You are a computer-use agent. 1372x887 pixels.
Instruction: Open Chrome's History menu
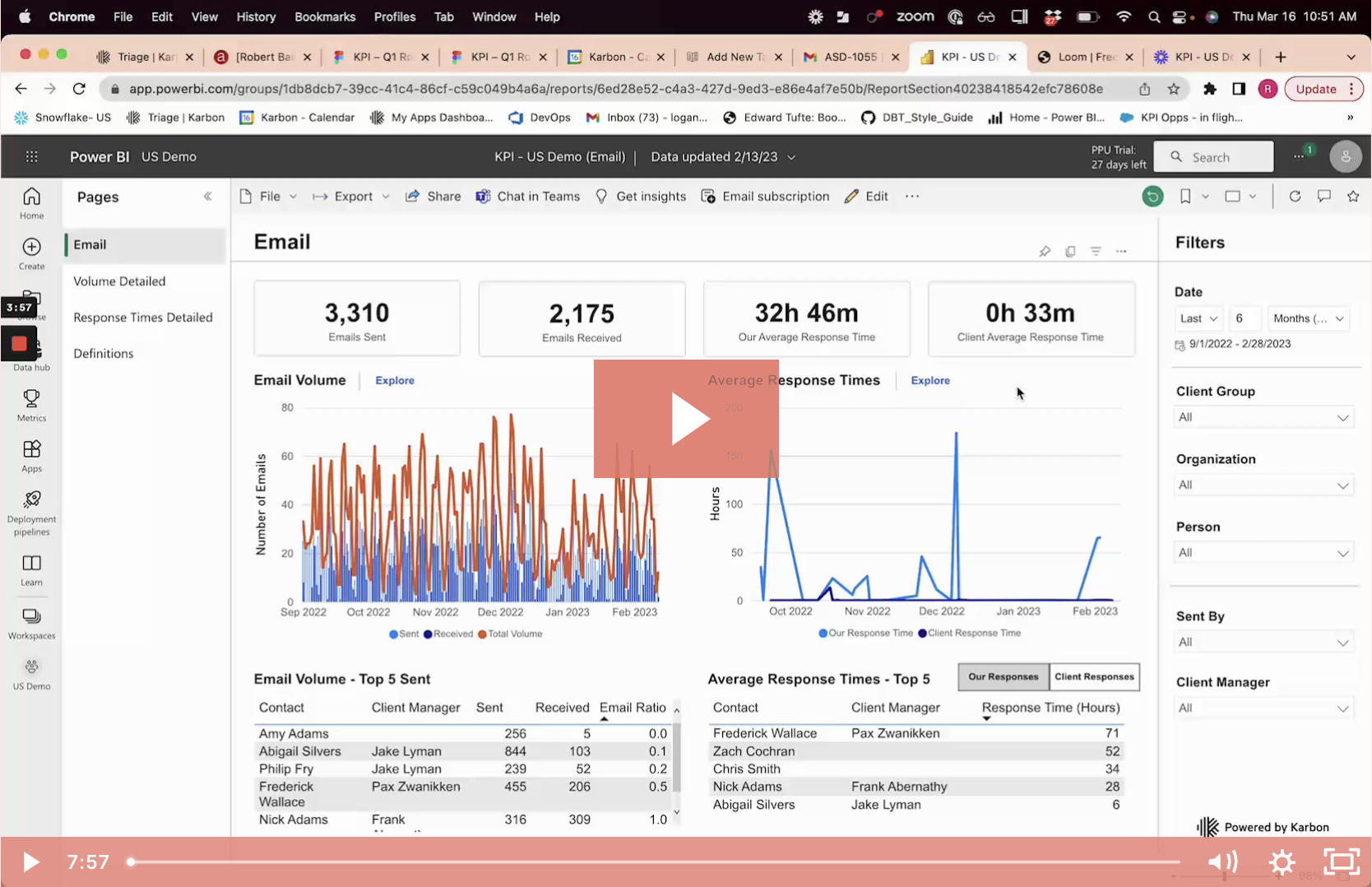(256, 16)
